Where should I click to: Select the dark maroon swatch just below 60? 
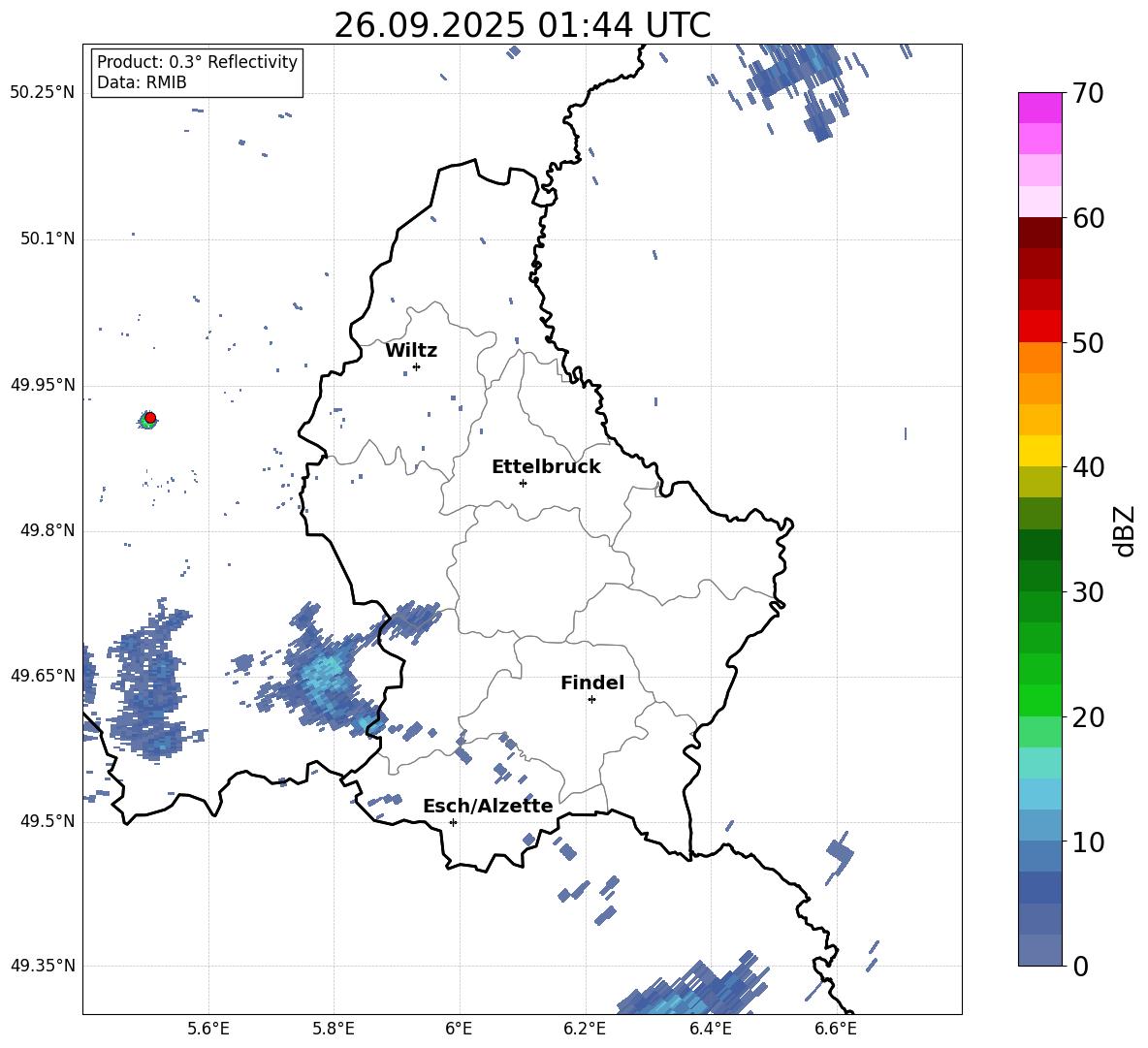pos(1039,233)
